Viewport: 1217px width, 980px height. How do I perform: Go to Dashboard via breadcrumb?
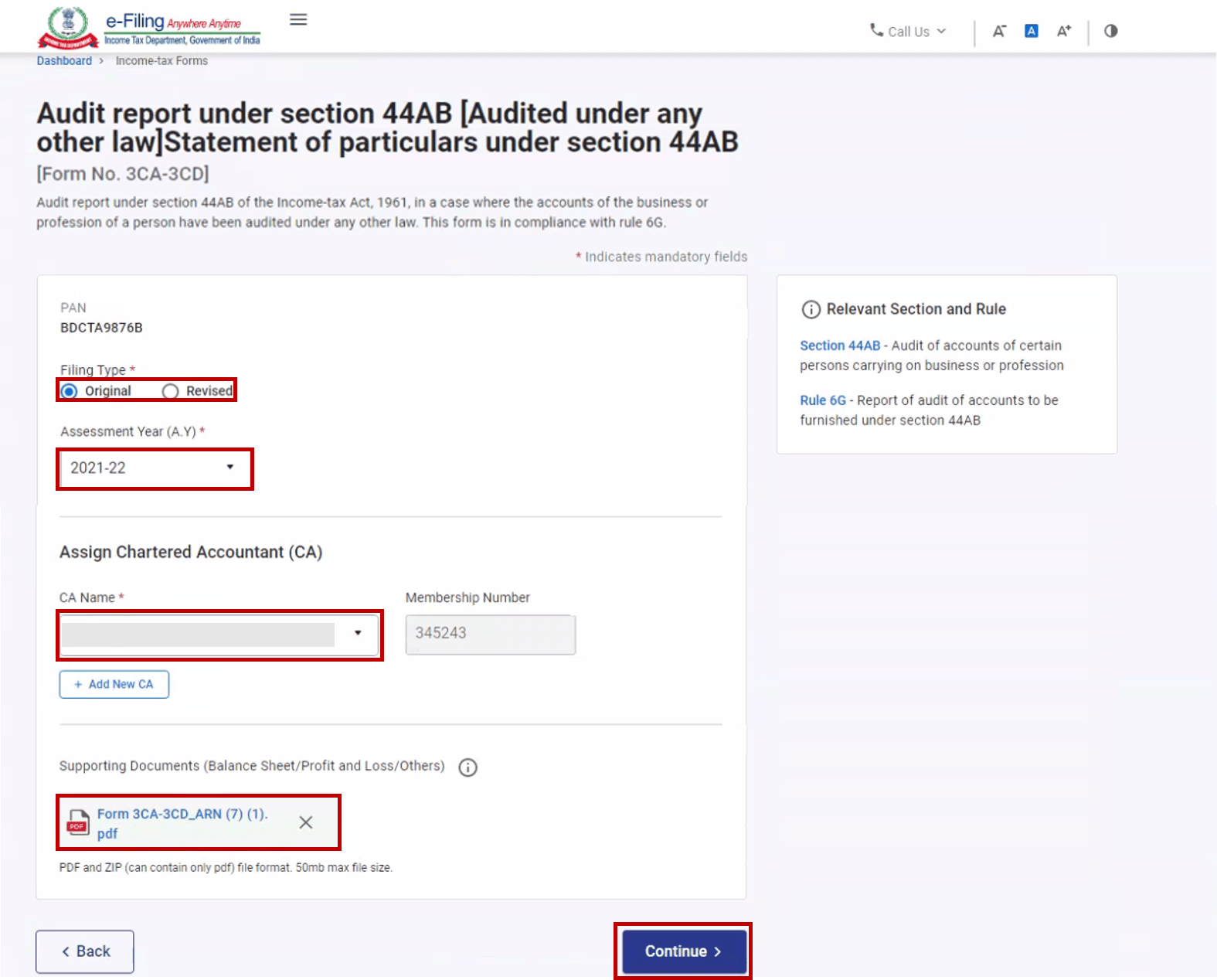click(x=64, y=61)
